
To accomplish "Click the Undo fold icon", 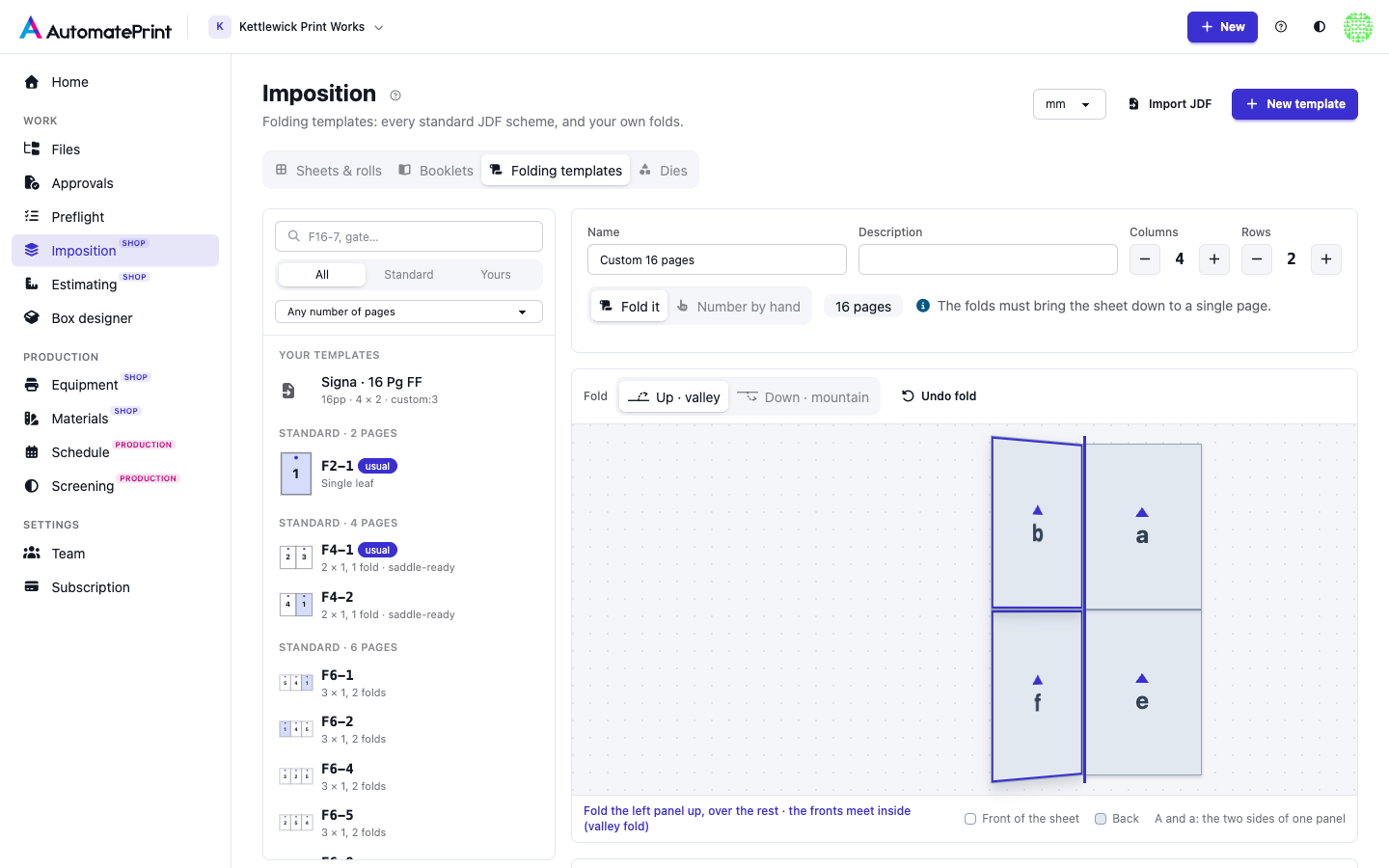I will pyautogui.click(x=908, y=396).
